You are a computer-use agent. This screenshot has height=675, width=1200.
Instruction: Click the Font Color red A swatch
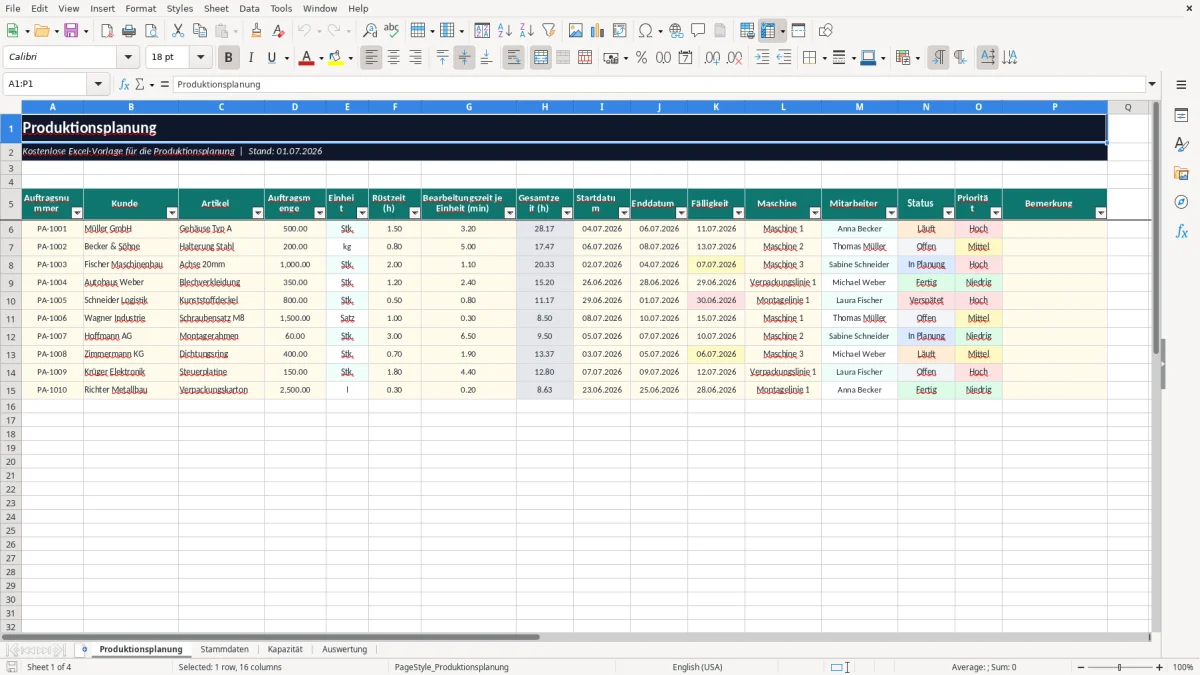(305, 58)
